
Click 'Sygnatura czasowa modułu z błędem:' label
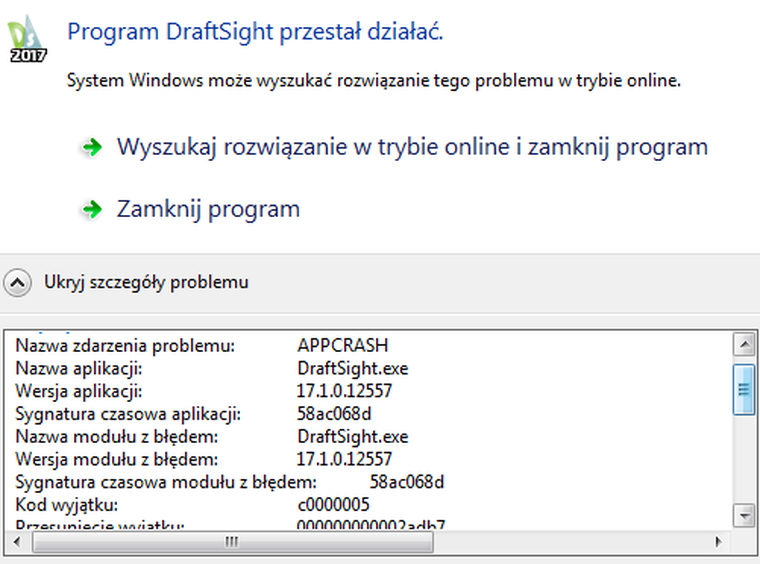[166, 482]
